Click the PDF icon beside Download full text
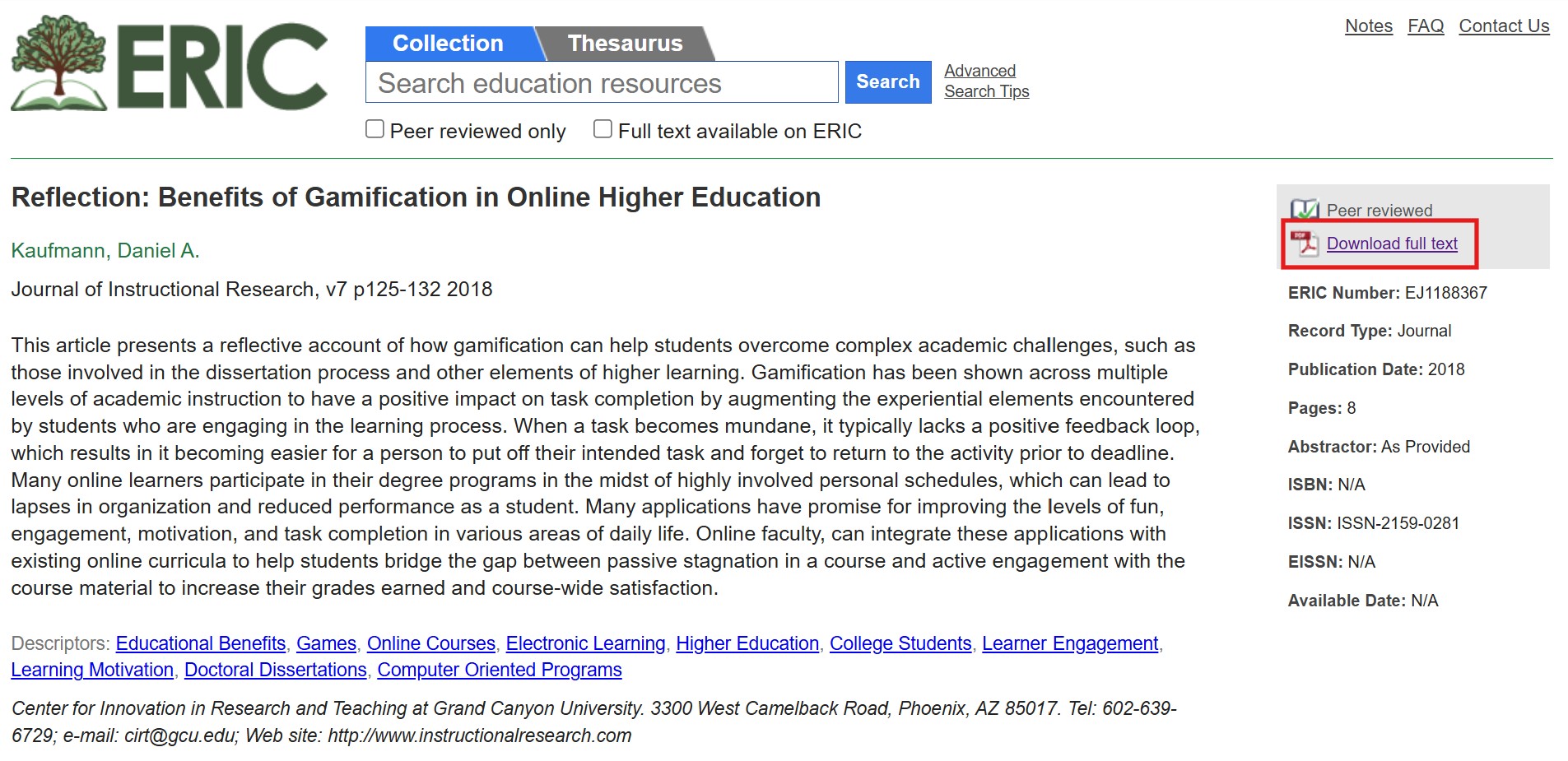Viewport: 1568px width, 761px height. point(1305,244)
